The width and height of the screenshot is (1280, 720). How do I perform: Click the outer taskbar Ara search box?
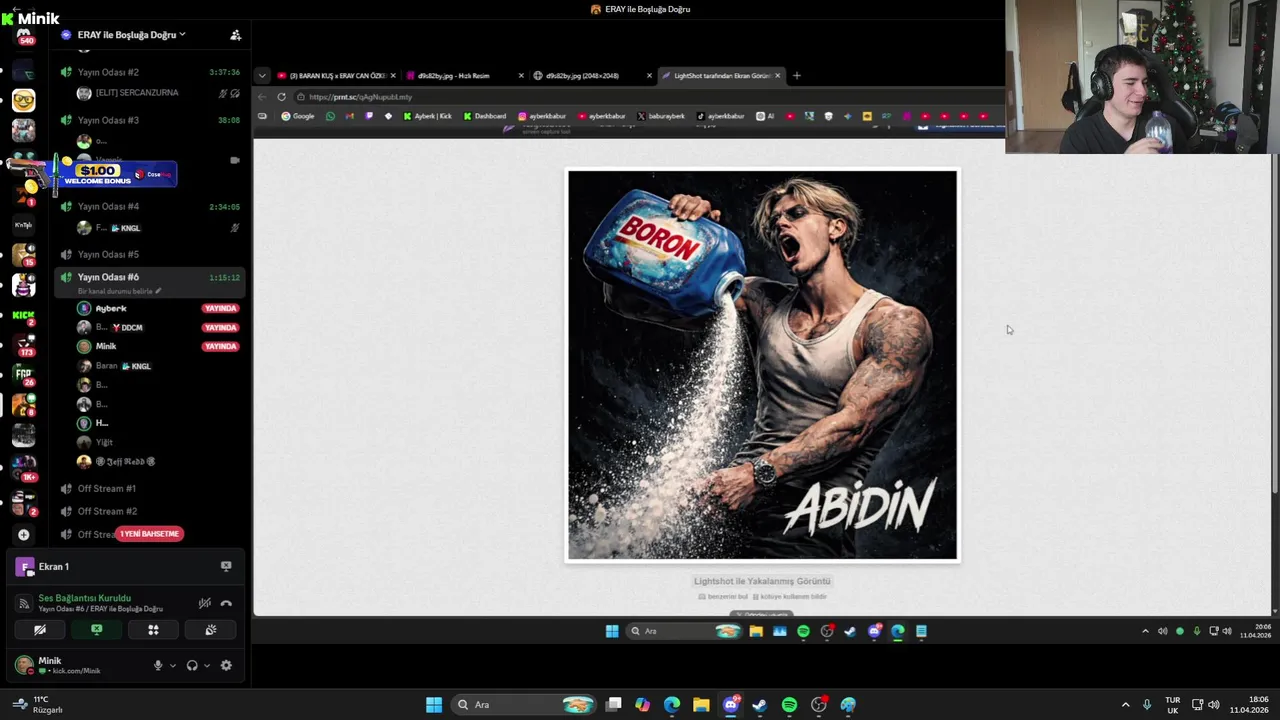click(524, 705)
